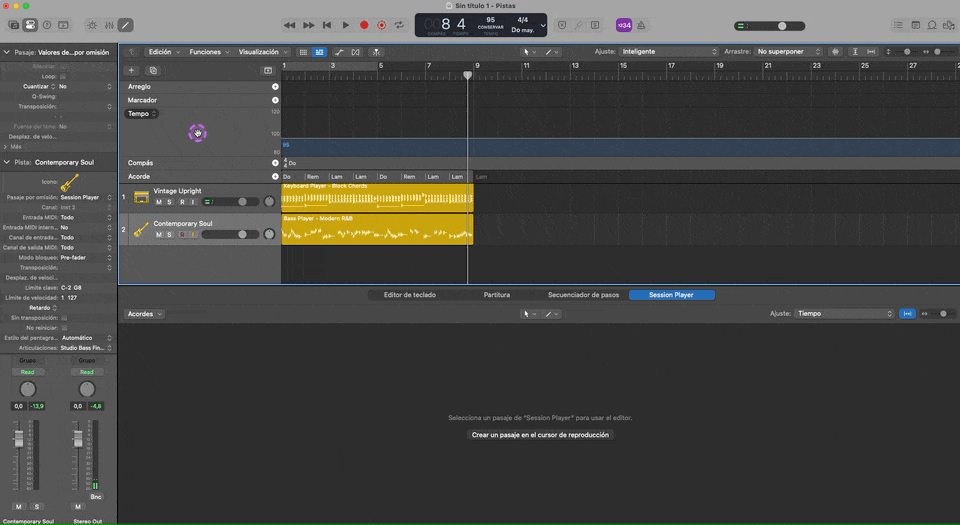Viewport: 960px width, 525px height.
Task: Toggle vertical auto zoom button
Action: coord(855,51)
